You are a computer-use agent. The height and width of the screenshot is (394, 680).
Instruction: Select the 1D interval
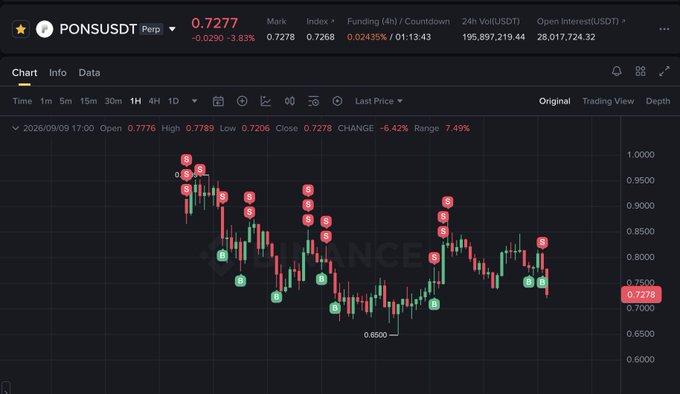click(173, 101)
